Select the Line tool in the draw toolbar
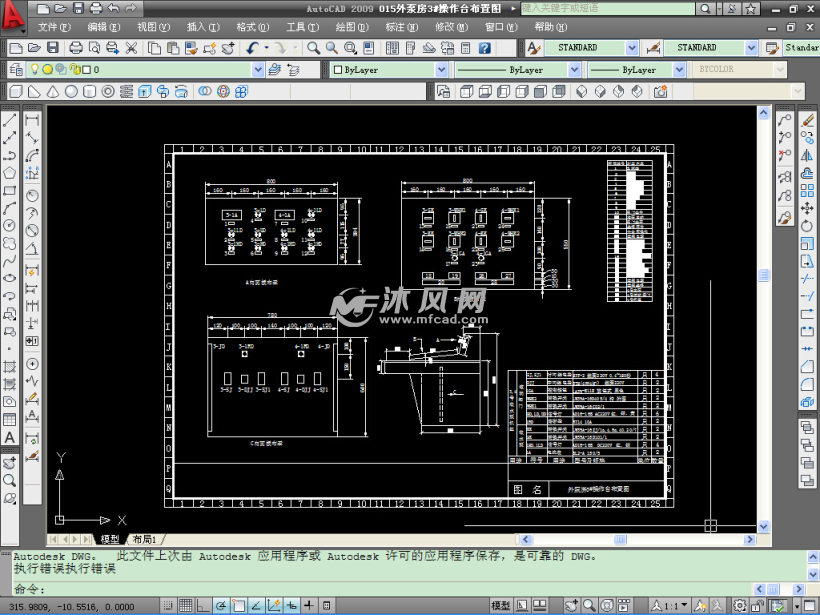This screenshot has width=820, height=615. [x=10, y=120]
